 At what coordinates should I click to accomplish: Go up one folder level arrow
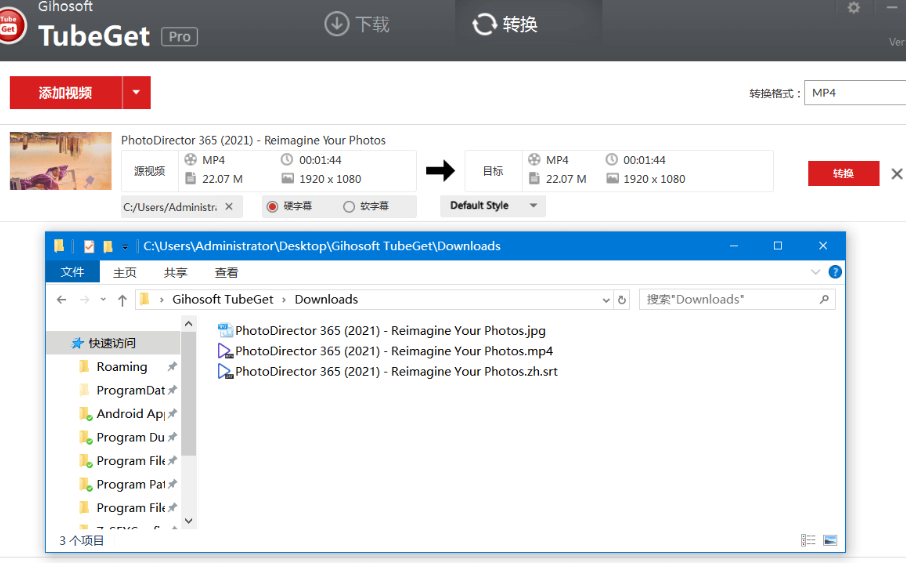pos(122,299)
